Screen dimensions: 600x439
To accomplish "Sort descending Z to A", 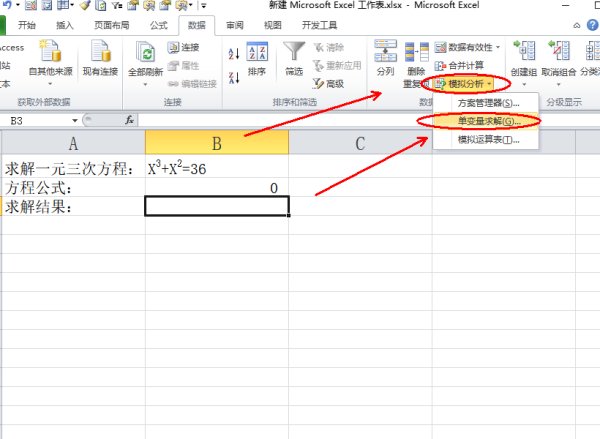I will [x=234, y=77].
